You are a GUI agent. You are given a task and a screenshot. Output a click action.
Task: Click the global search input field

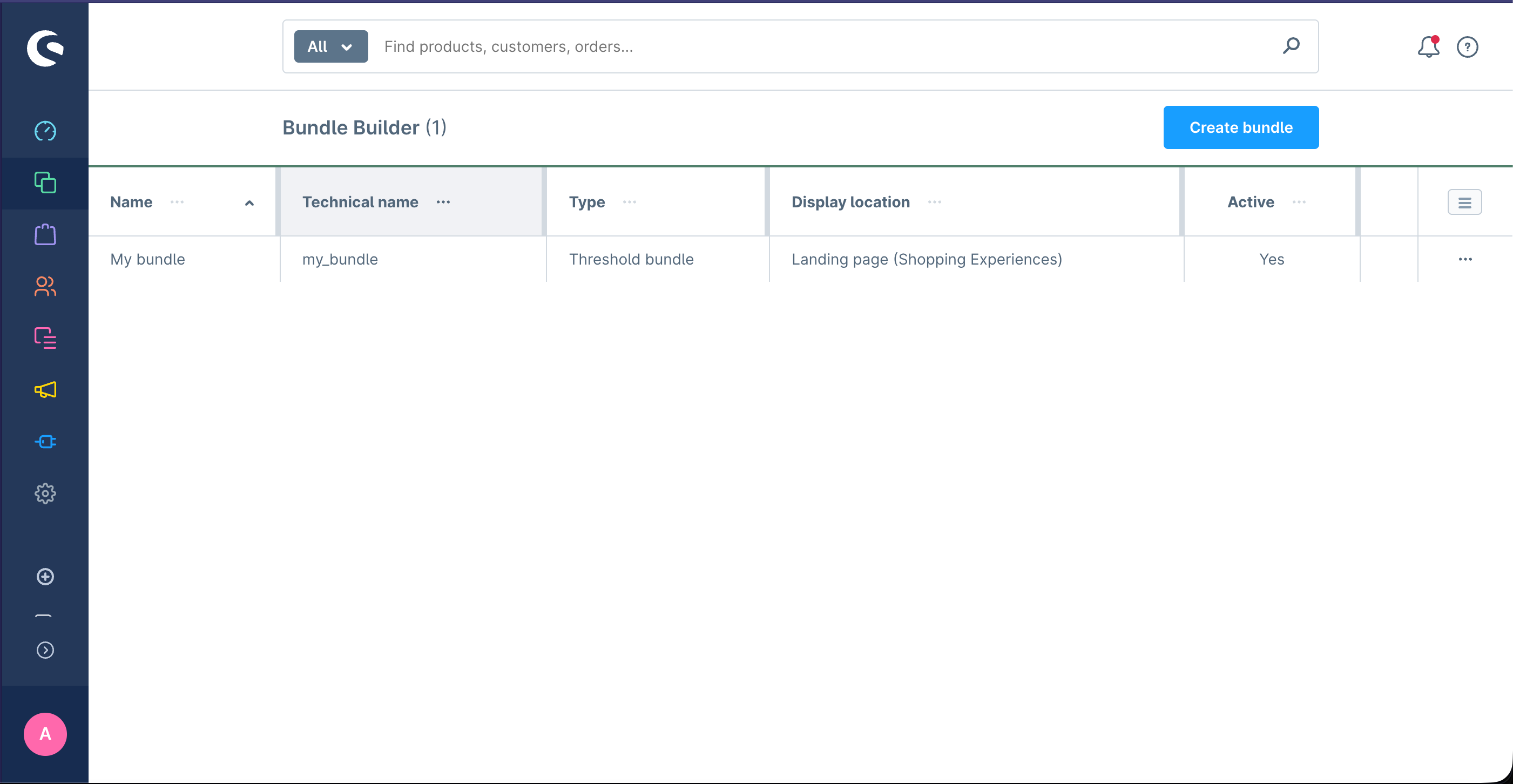[x=822, y=46]
